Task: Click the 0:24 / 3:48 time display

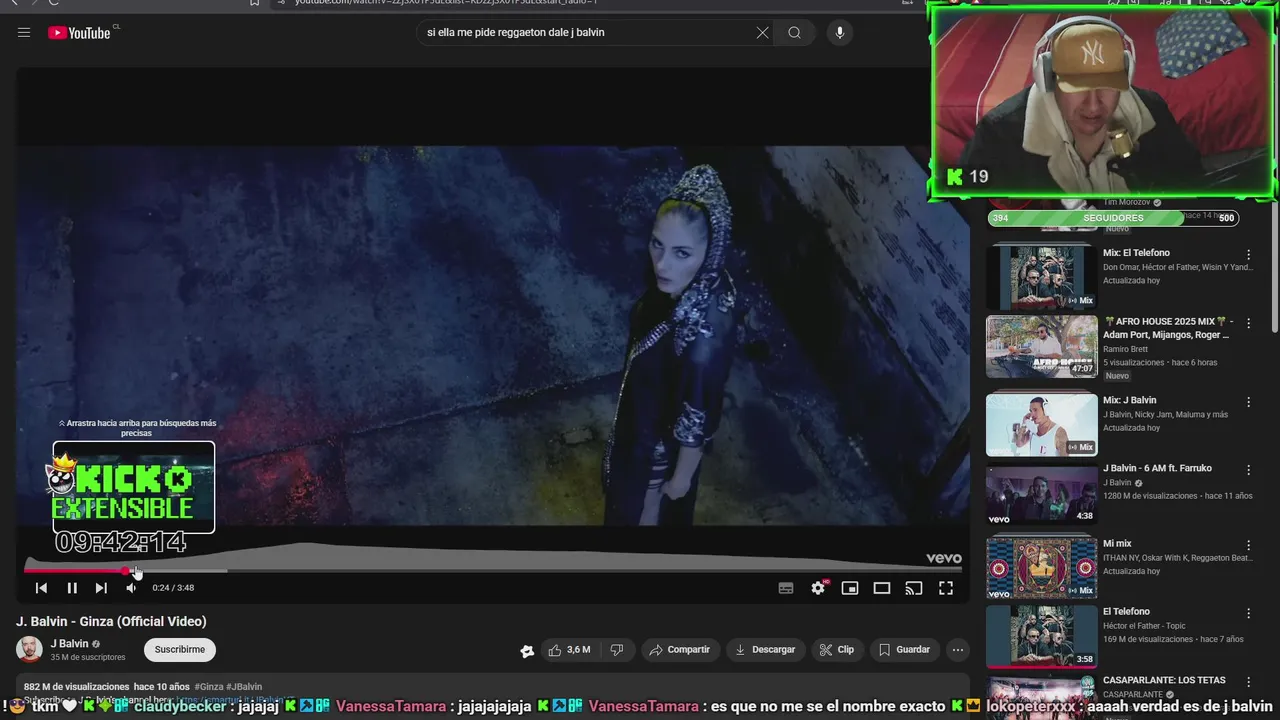Action: tap(173, 588)
